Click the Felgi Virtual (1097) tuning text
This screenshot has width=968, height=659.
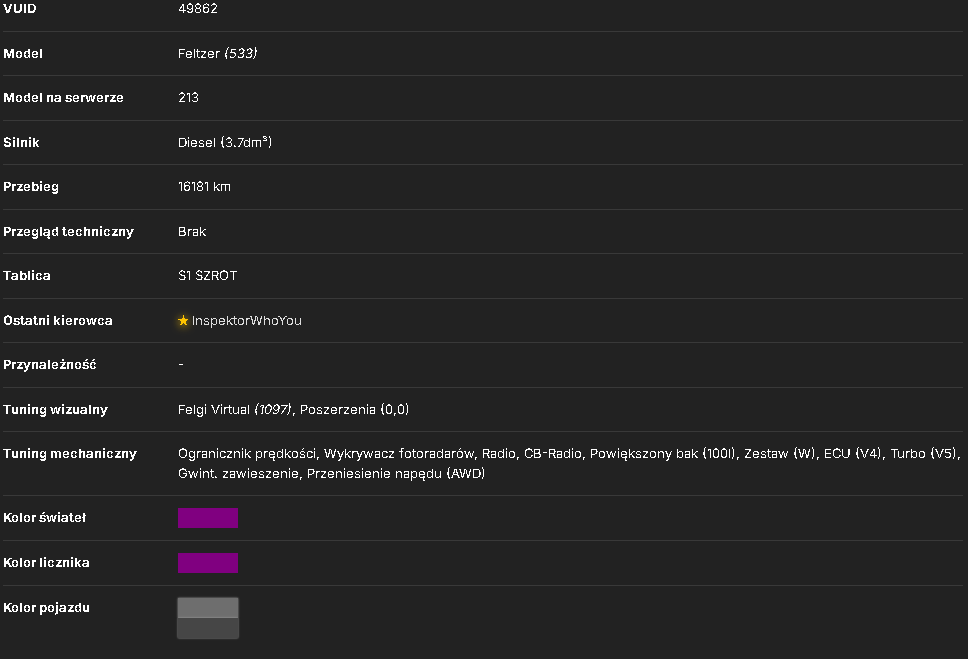(235, 409)
